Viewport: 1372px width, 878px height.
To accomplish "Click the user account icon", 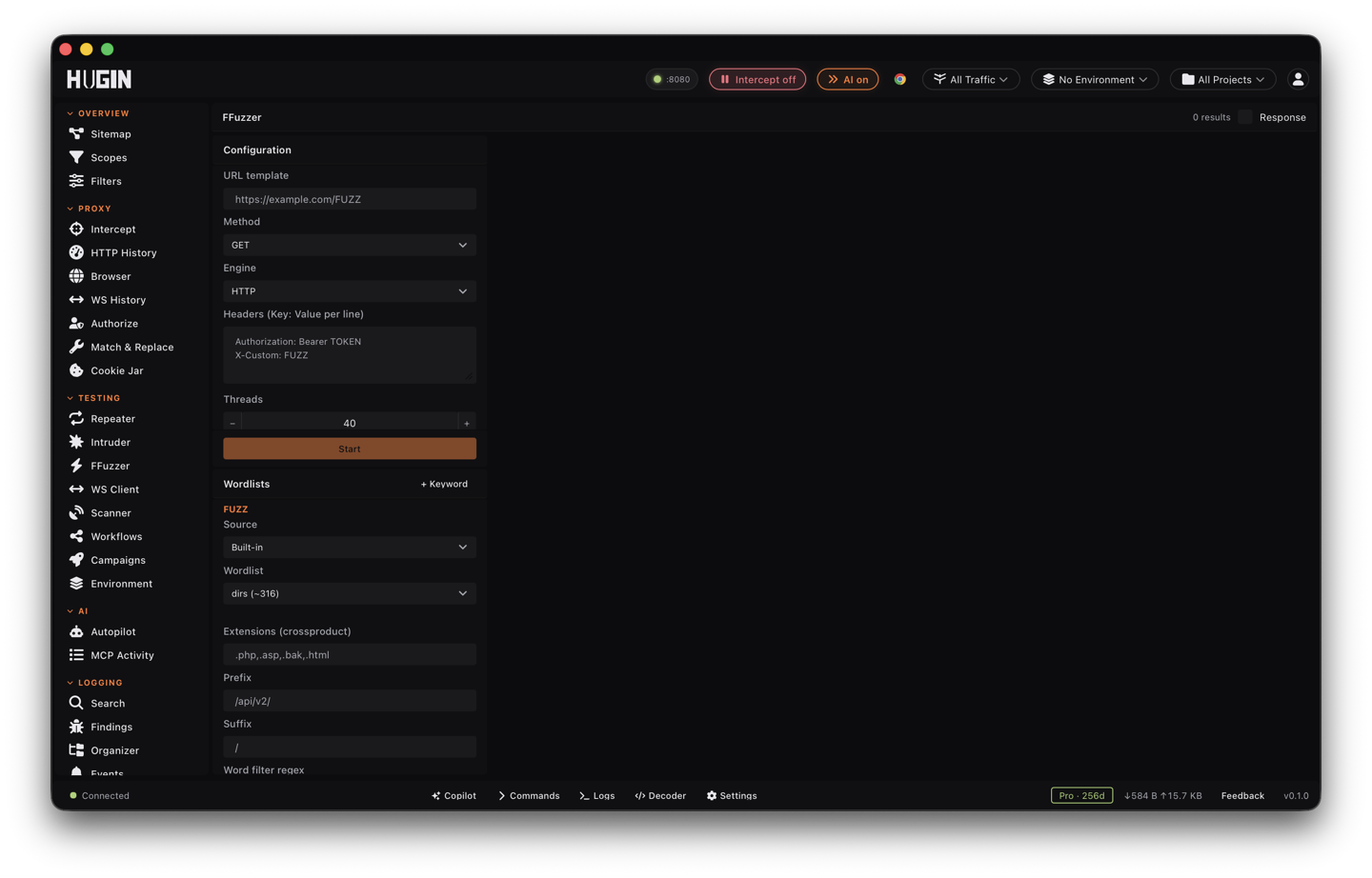I will pyautogui.click(x=1298, y=79).
